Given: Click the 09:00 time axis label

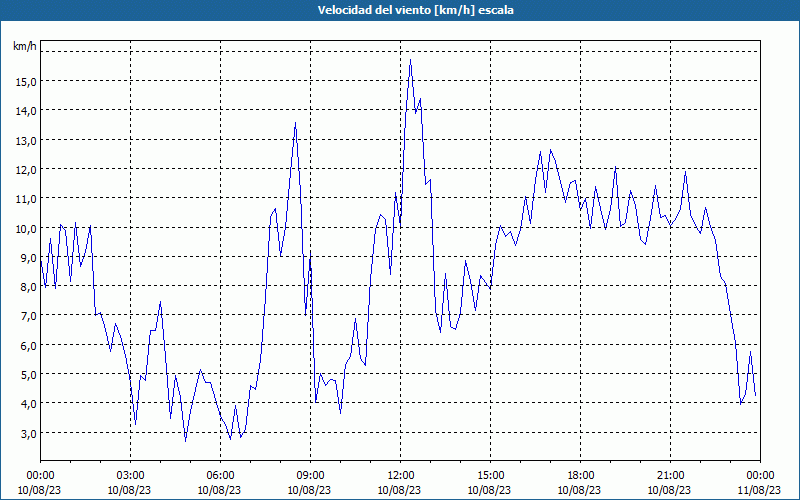Looking at the screenshot, I should click(x=310, y=476).
